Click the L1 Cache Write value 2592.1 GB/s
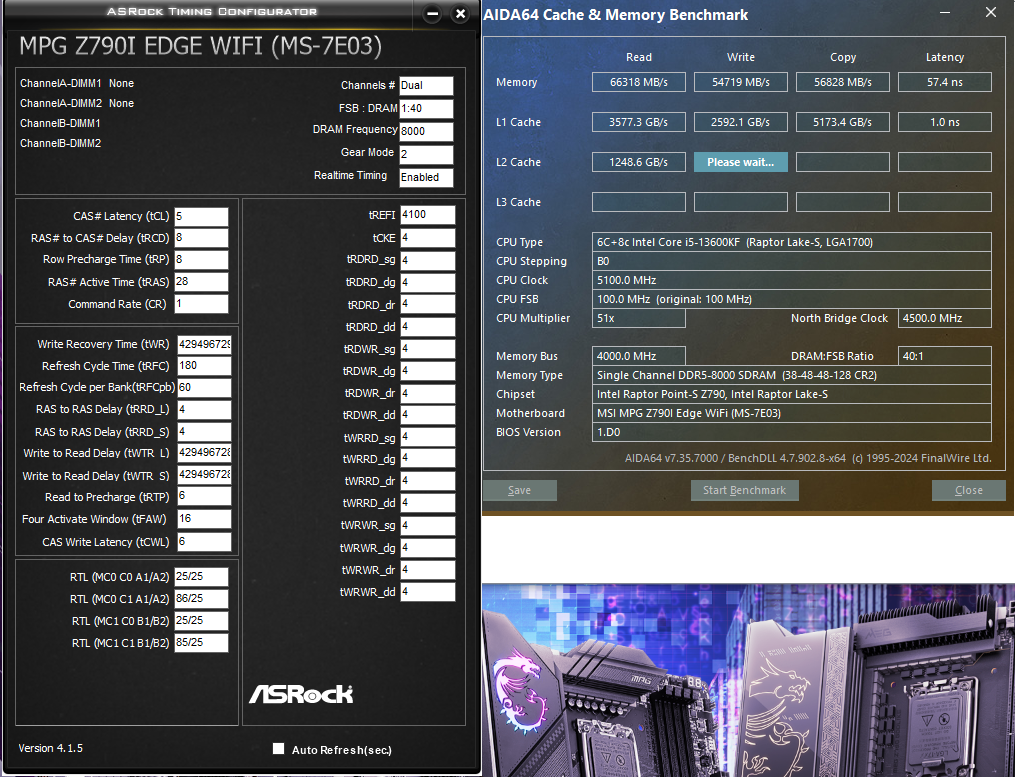This screenshot has height=777, width=1015. (x=741, y=122)
